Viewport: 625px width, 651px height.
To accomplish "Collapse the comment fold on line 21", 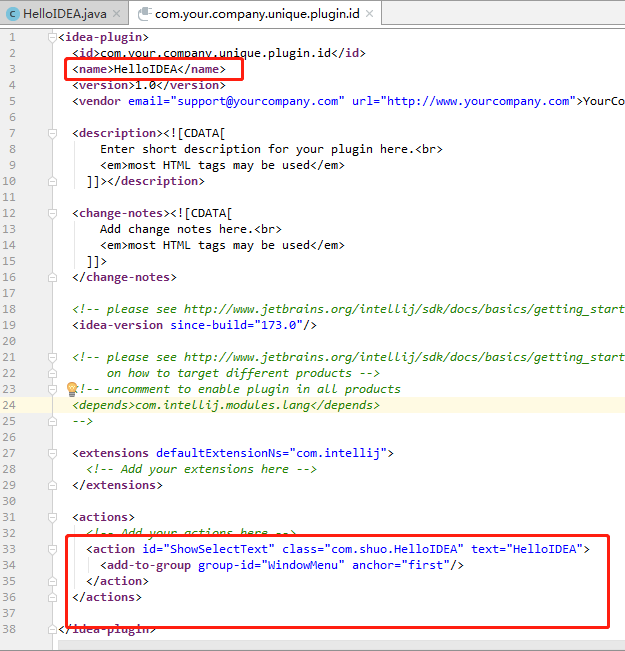I will coord(52,357).
